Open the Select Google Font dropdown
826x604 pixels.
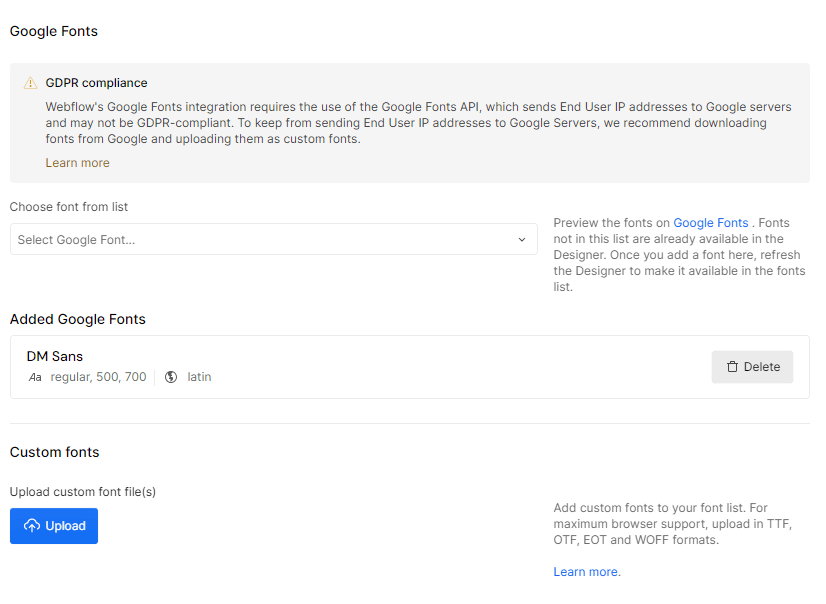click(273, 240)
